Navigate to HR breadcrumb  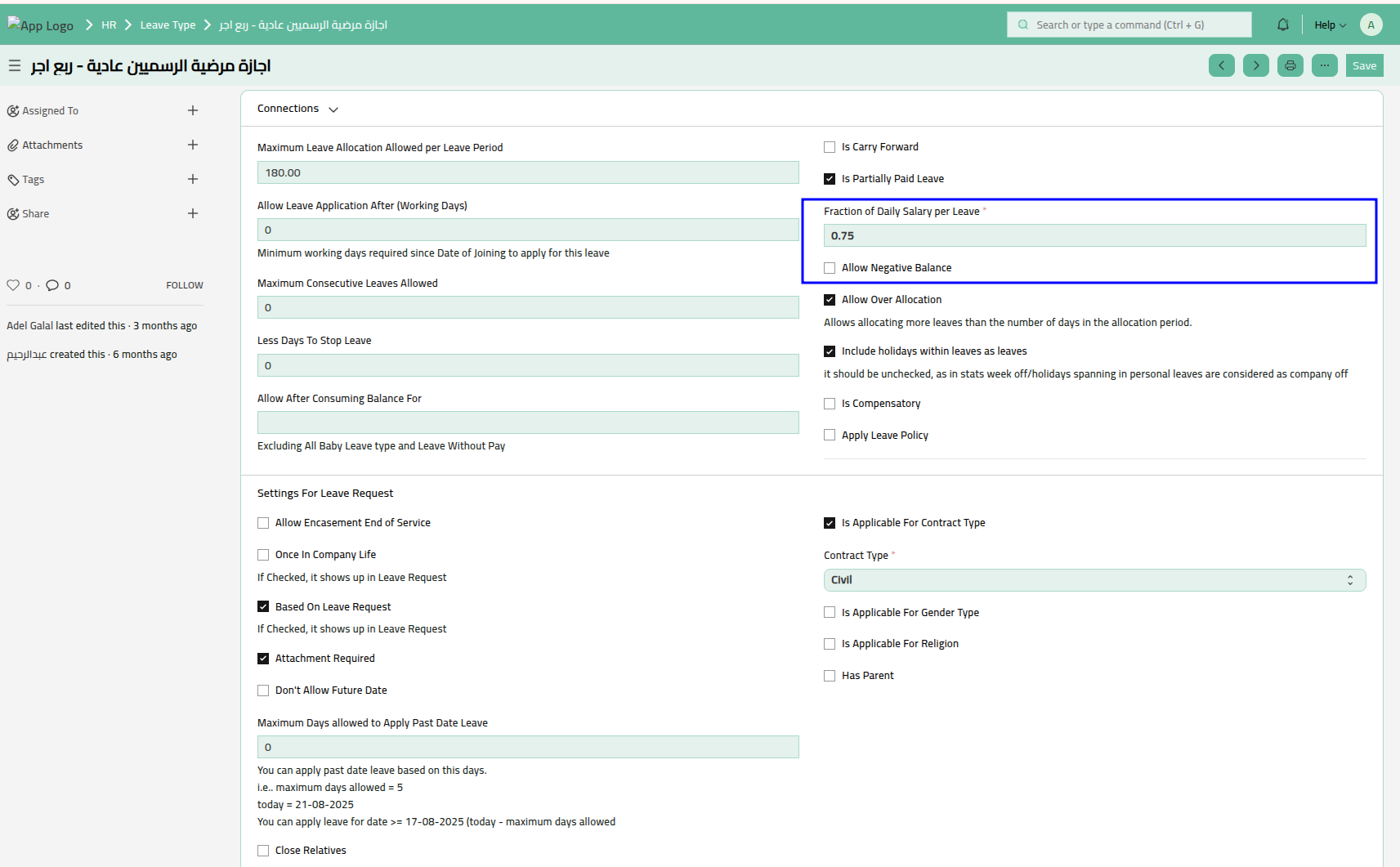click(x=109, y=25)
